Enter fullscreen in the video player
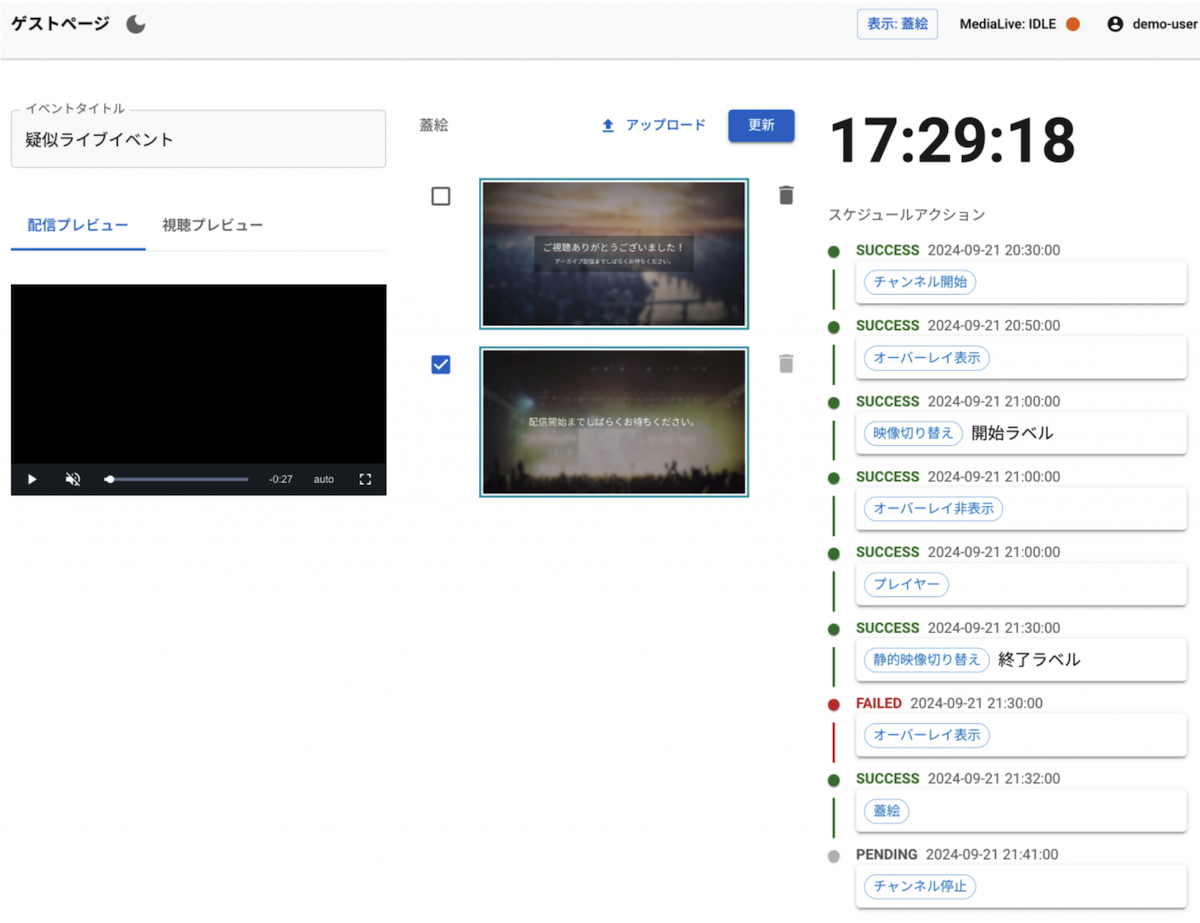Image resolution: width=1200 pixels, height=923 pixels. tap(365, 480)
